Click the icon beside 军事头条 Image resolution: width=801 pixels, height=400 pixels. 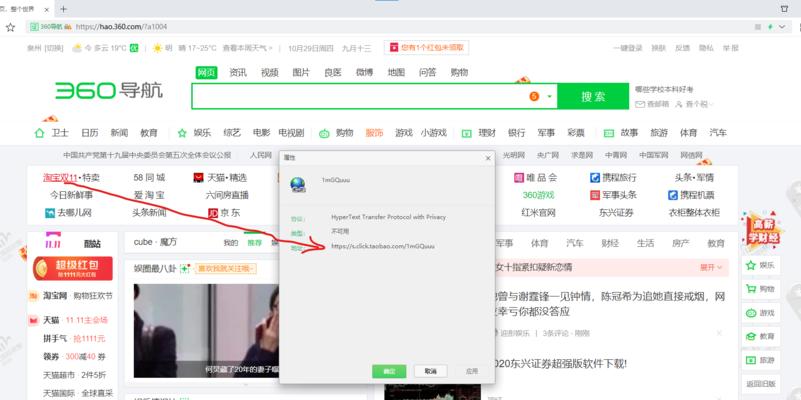coord(595,195)
